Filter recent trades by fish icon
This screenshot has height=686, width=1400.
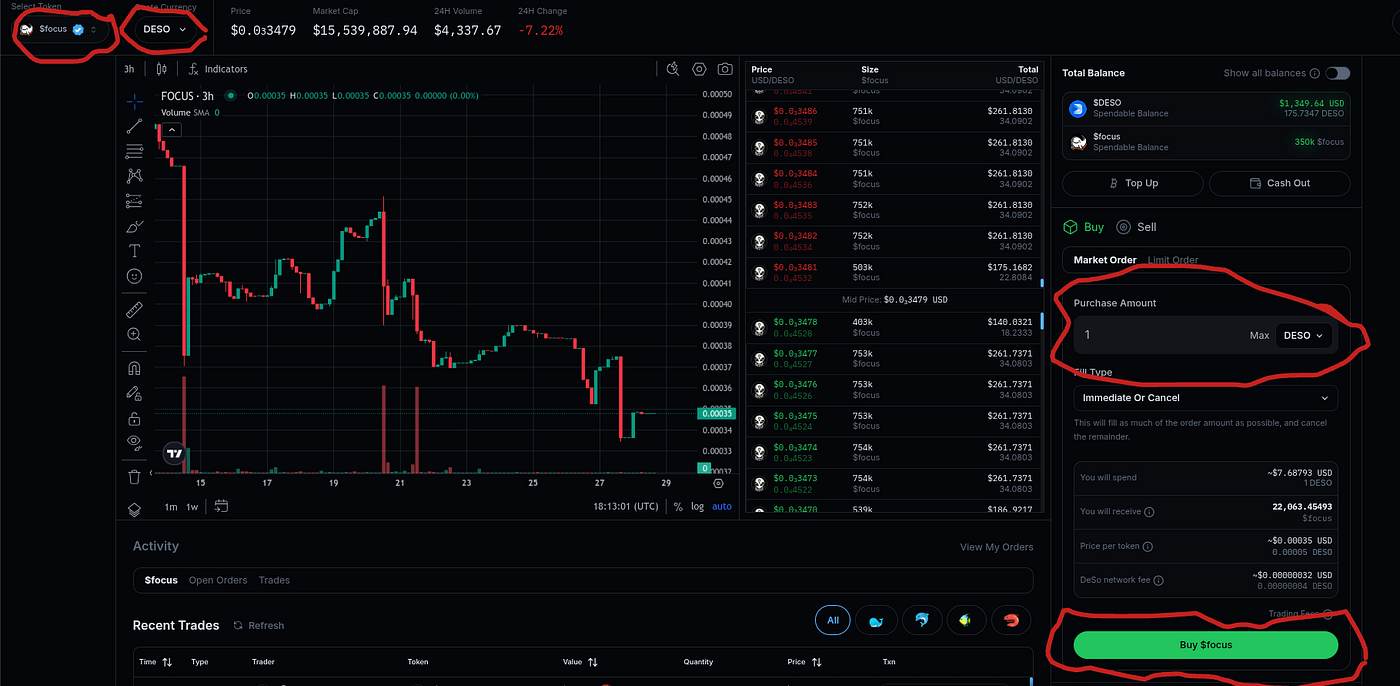coord(966,620)
